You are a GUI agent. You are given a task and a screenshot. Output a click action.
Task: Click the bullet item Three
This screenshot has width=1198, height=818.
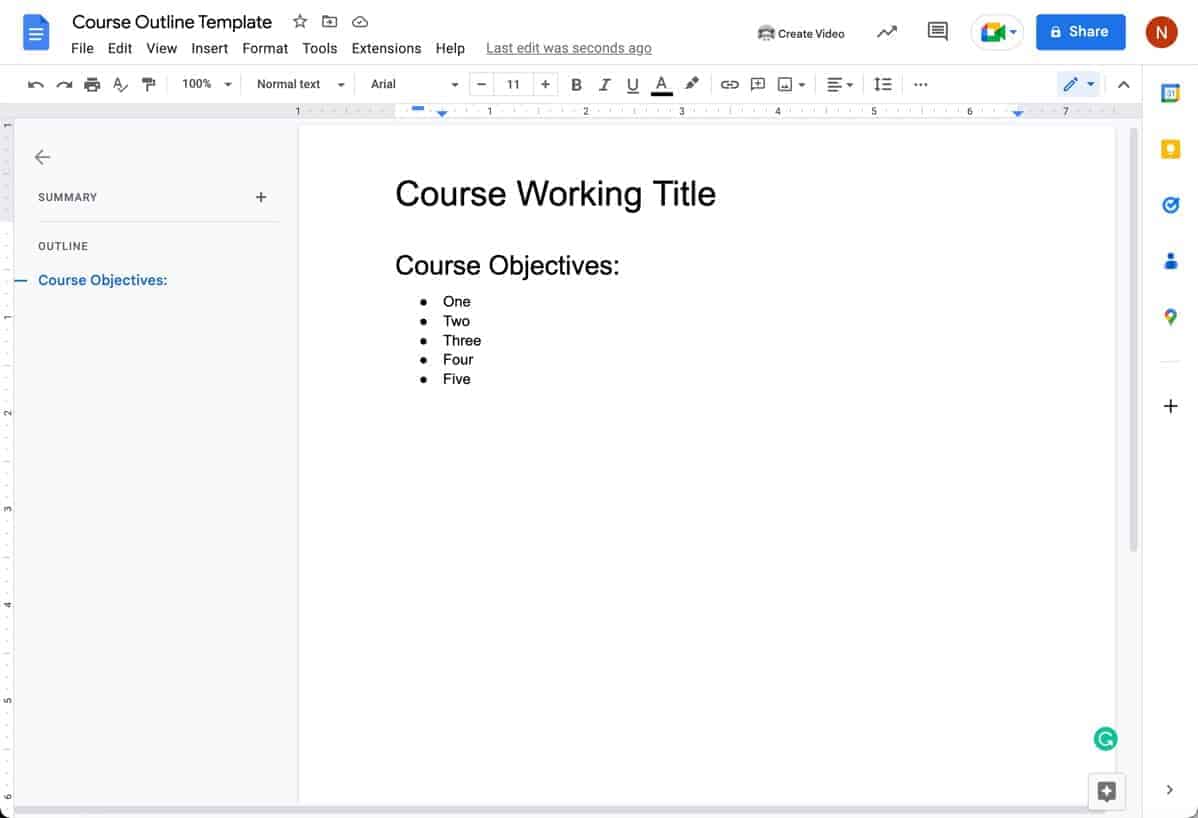461,341
